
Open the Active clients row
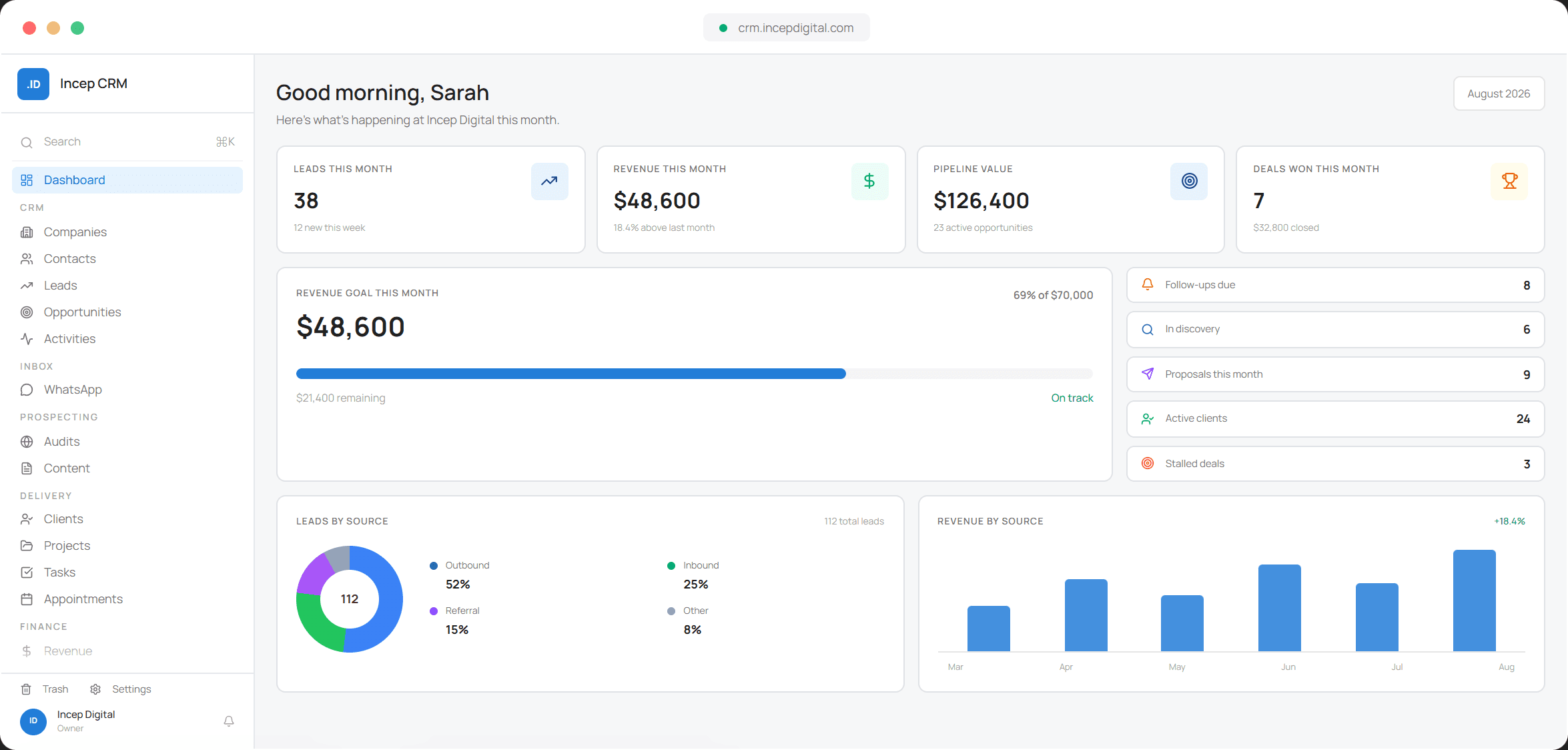[1335, 419]
